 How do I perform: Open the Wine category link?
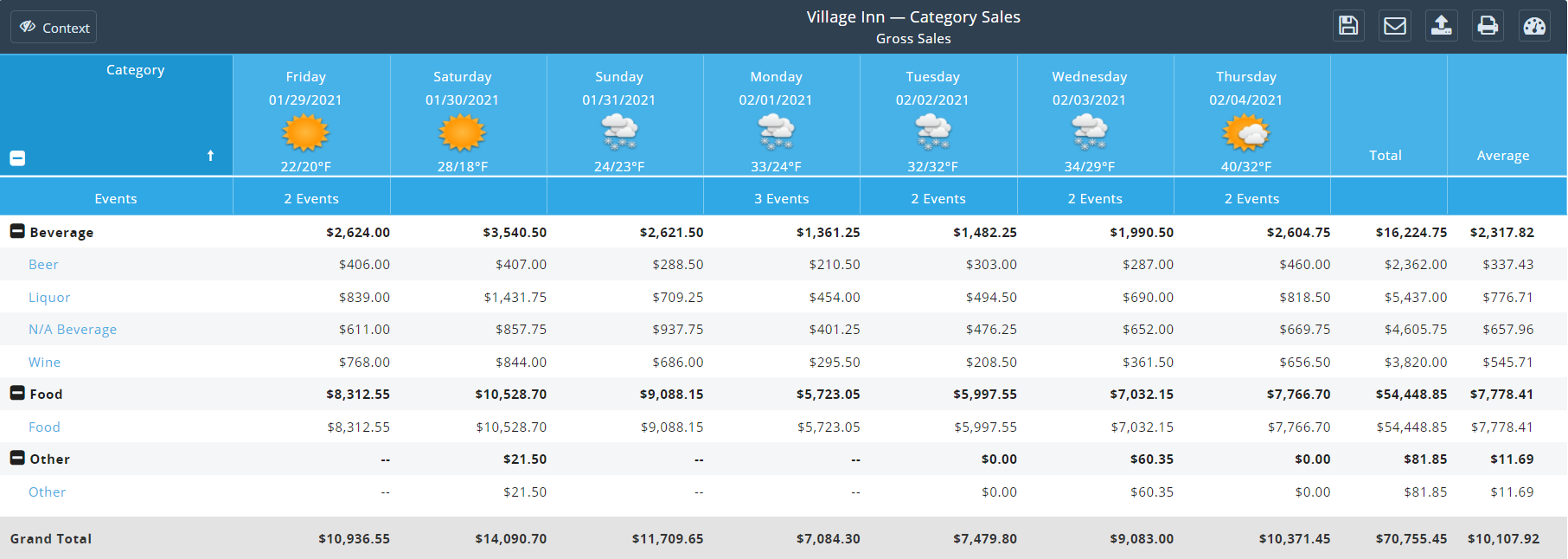(44, 363)
